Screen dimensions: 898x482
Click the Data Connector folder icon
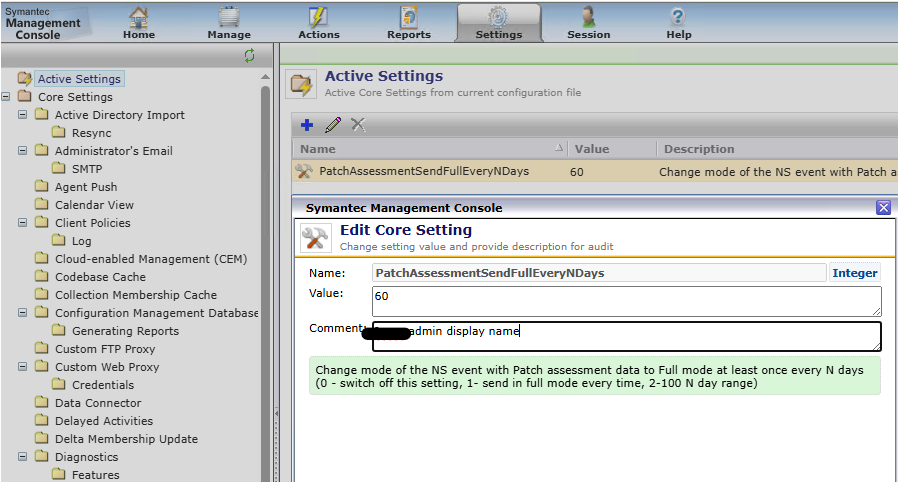coord(41,402)
